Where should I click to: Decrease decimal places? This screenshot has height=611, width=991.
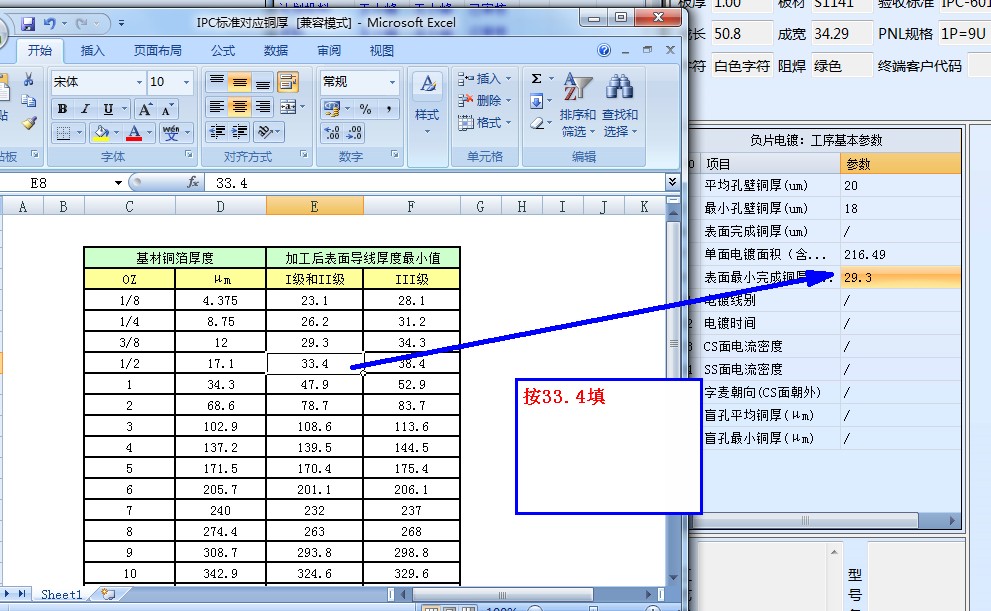point(355,133)
